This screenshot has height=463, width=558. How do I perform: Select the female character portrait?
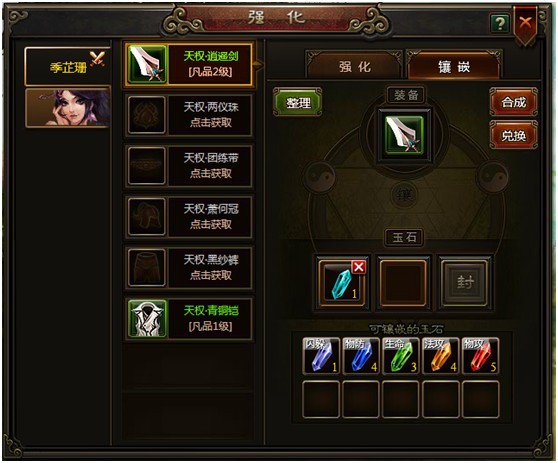pos(68,107)
